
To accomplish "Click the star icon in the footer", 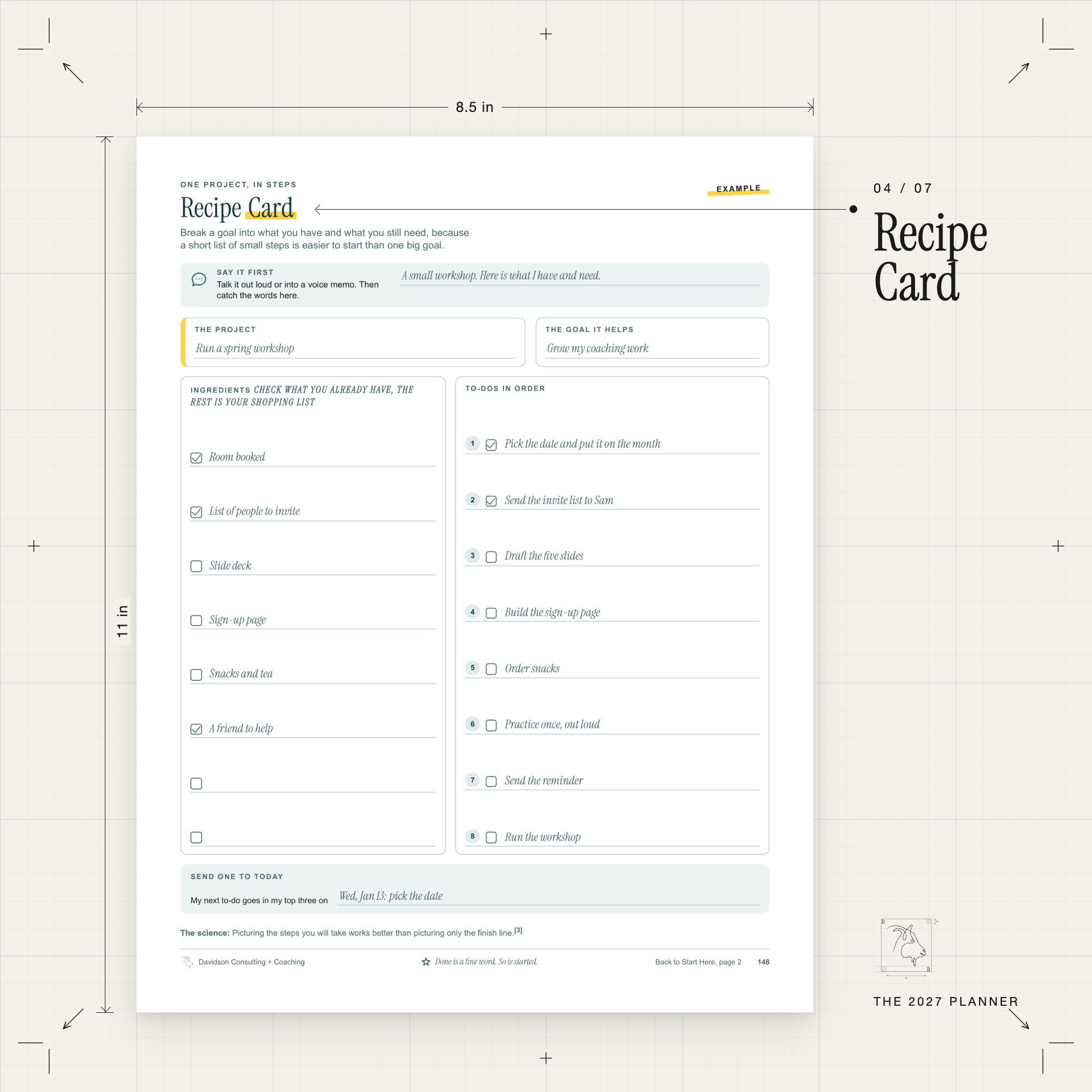I will pyautogui.click(x=426, y=962).
